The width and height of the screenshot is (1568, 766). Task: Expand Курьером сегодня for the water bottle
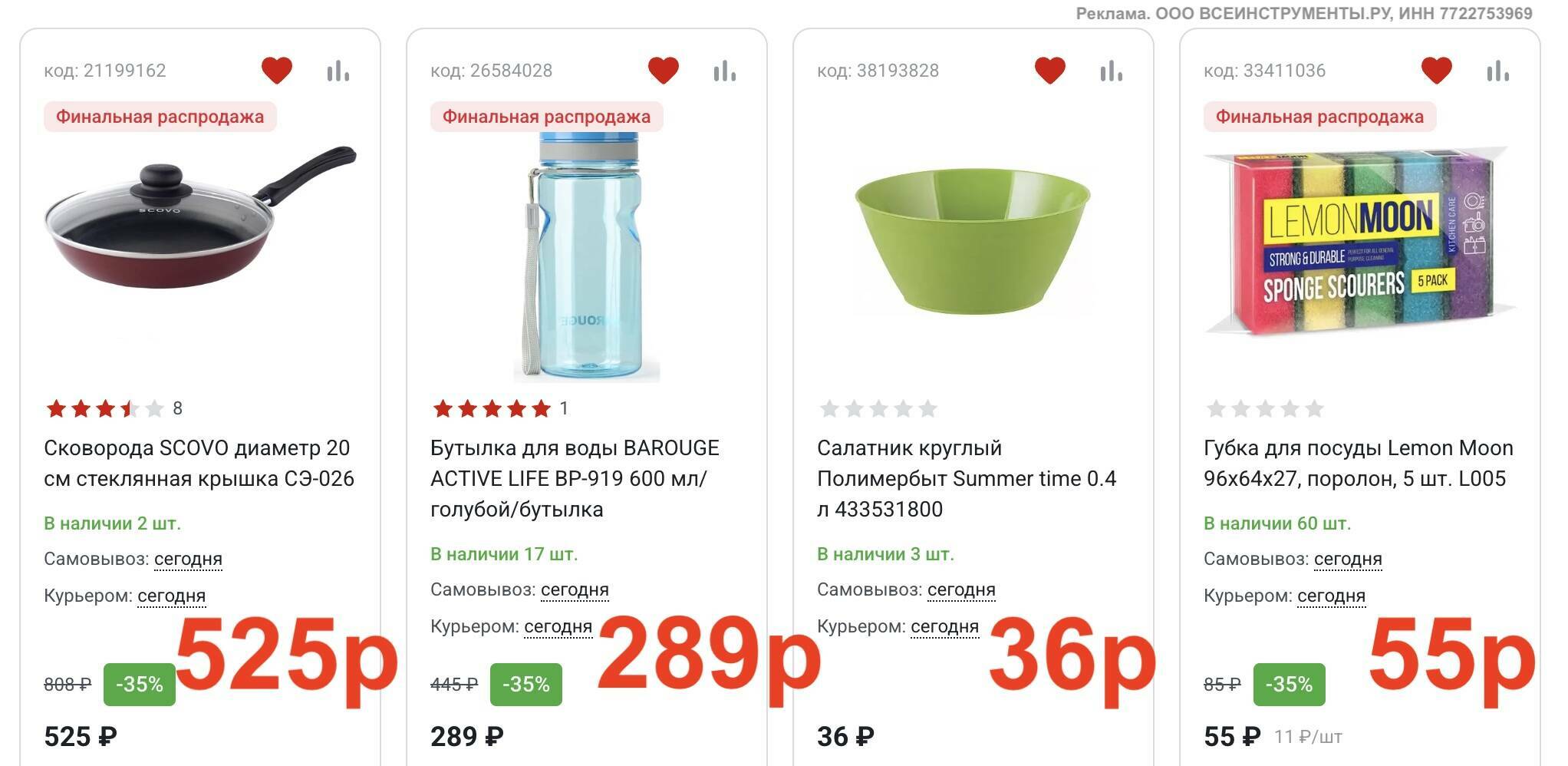click(558, 626)
